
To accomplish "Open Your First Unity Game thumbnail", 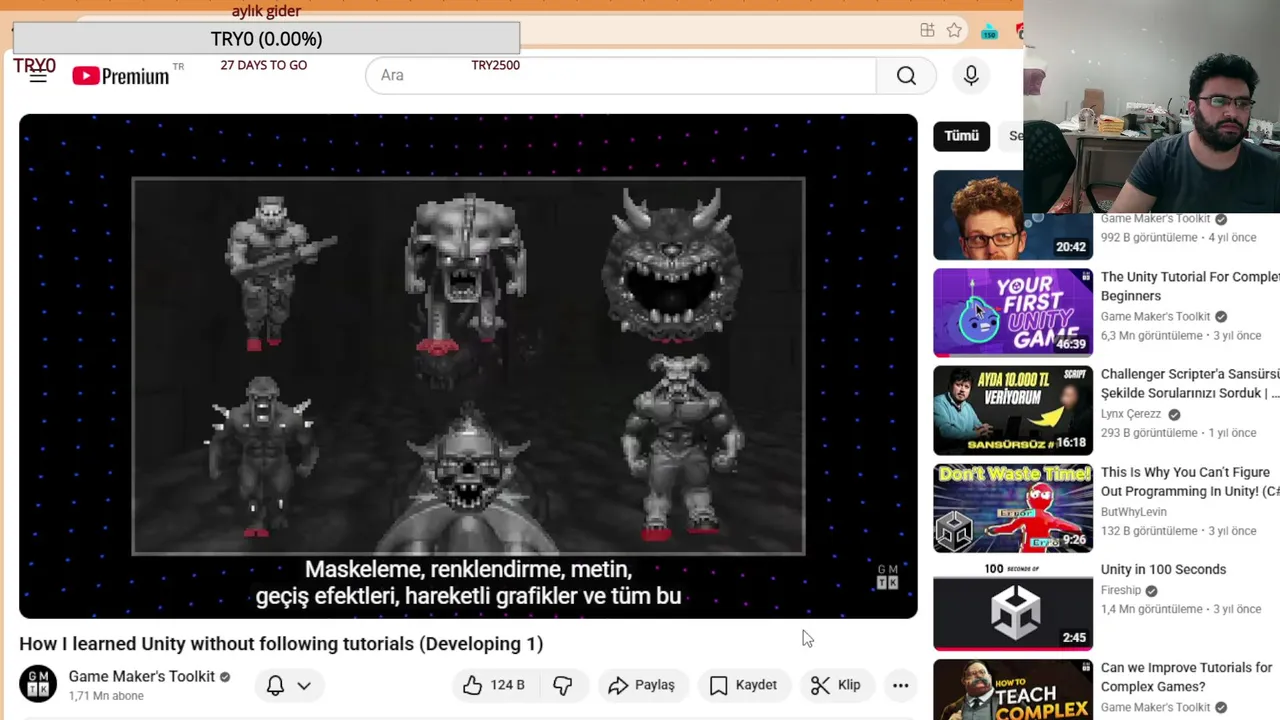I will click(x=1013, y=312).
